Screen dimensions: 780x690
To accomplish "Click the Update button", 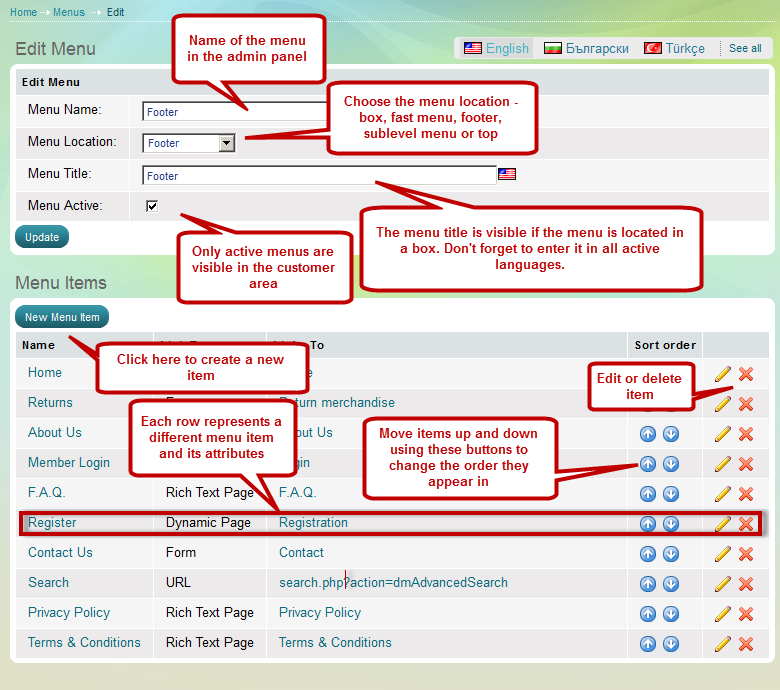I will point(42,237).
